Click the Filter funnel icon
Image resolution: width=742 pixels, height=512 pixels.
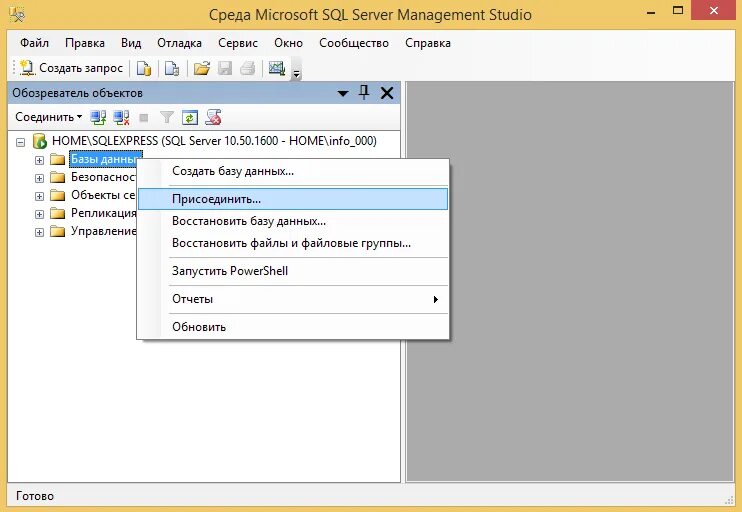(167, 117)
